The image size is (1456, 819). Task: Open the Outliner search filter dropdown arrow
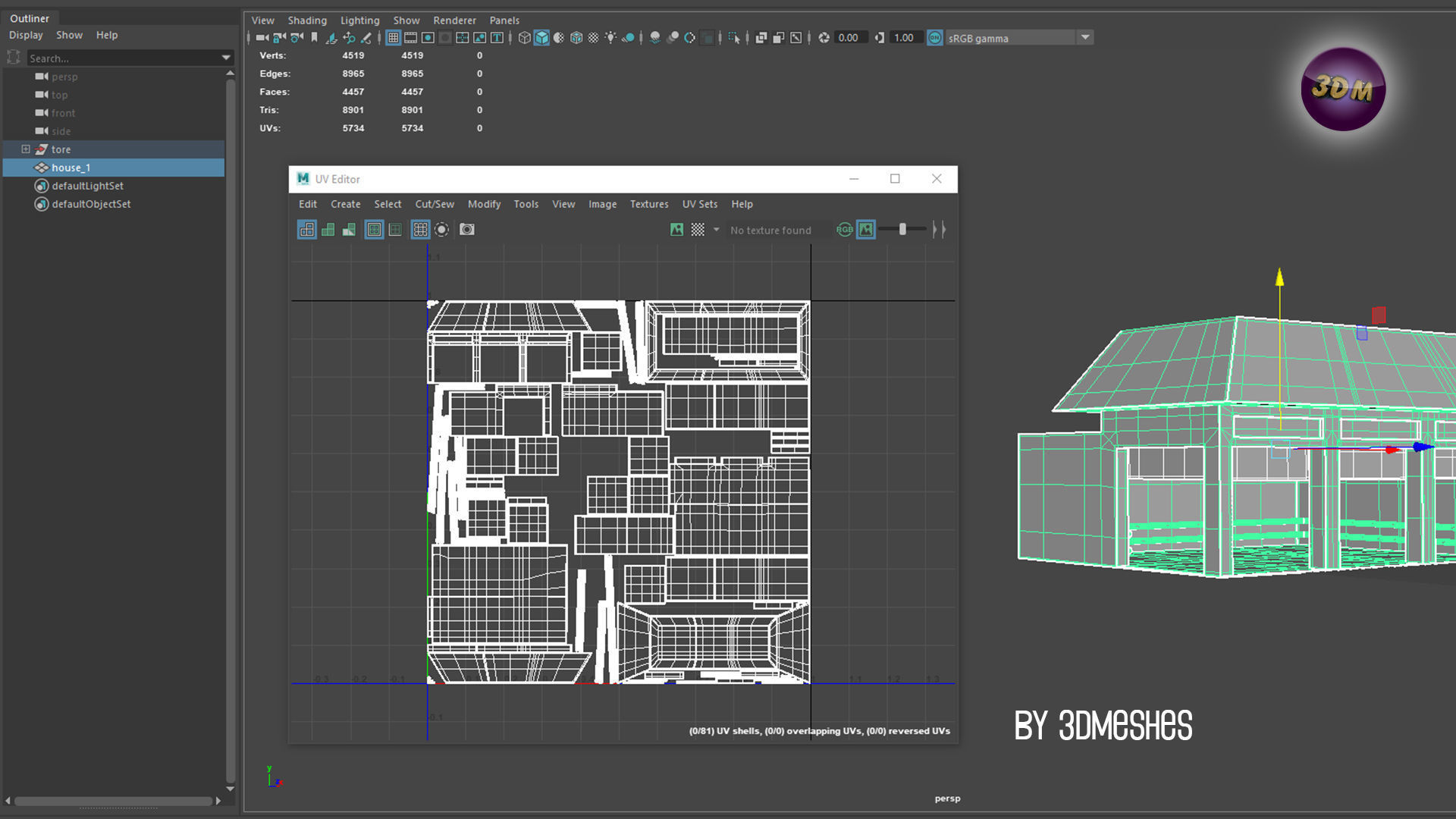click(x=226, y=58)
